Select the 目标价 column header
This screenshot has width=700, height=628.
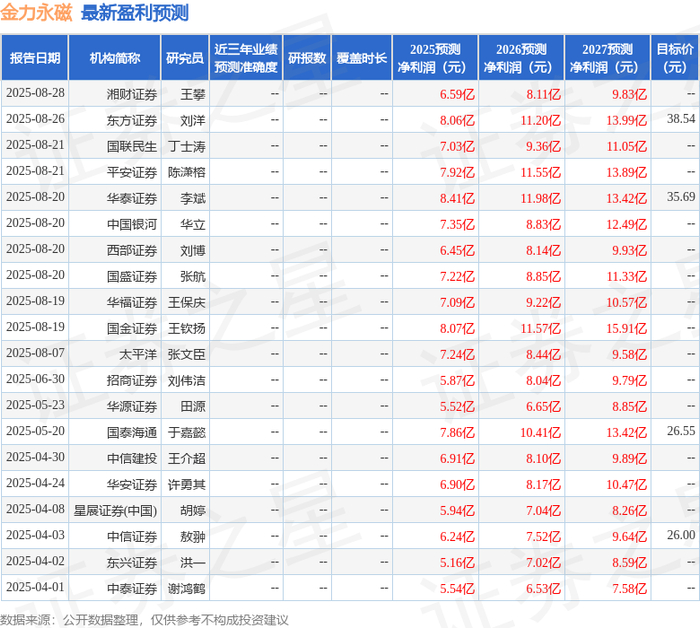pos(675,58)
